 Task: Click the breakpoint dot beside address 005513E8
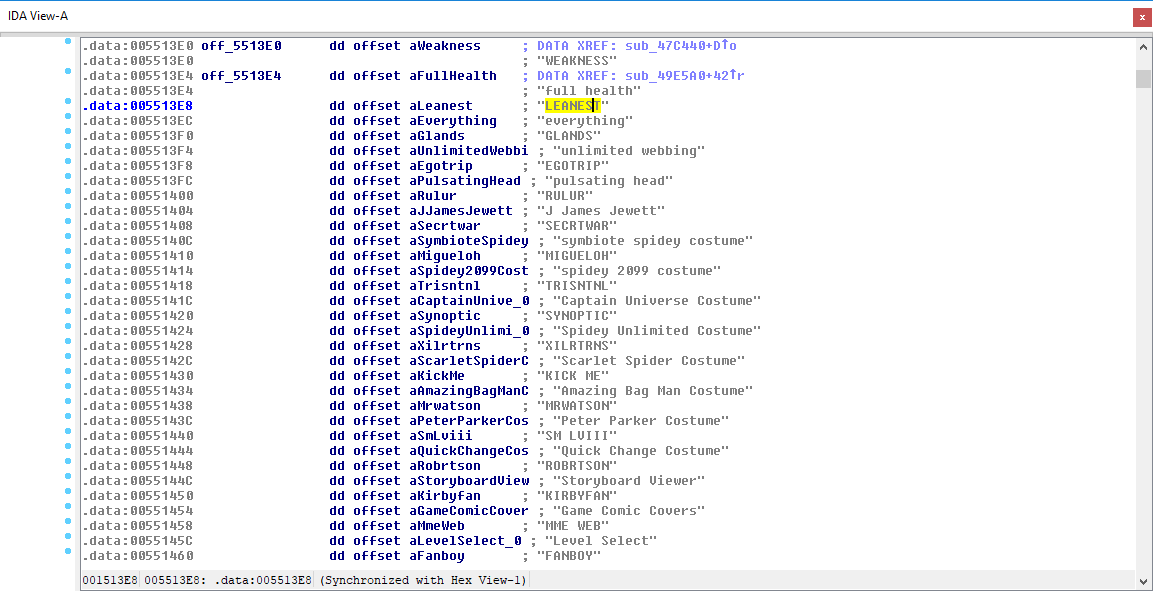(x=68, y=102)
